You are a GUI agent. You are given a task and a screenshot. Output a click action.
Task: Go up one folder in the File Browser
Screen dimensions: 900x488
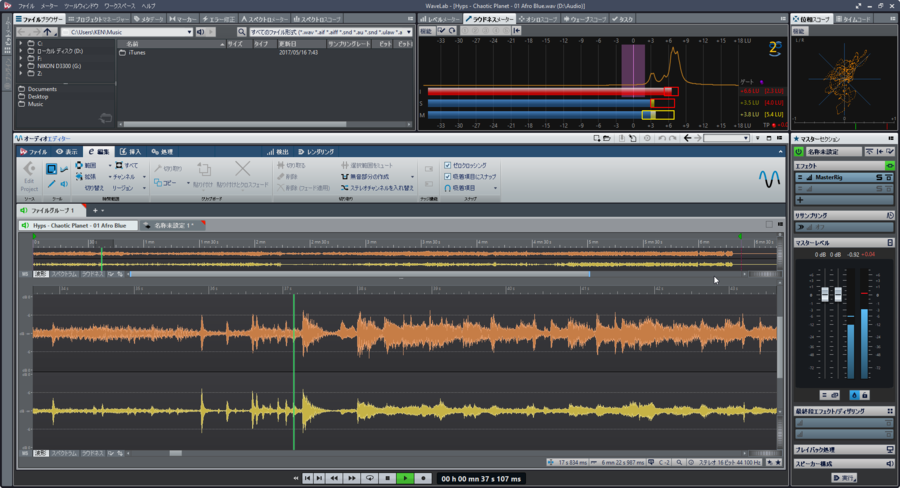(x=48, y=32)
